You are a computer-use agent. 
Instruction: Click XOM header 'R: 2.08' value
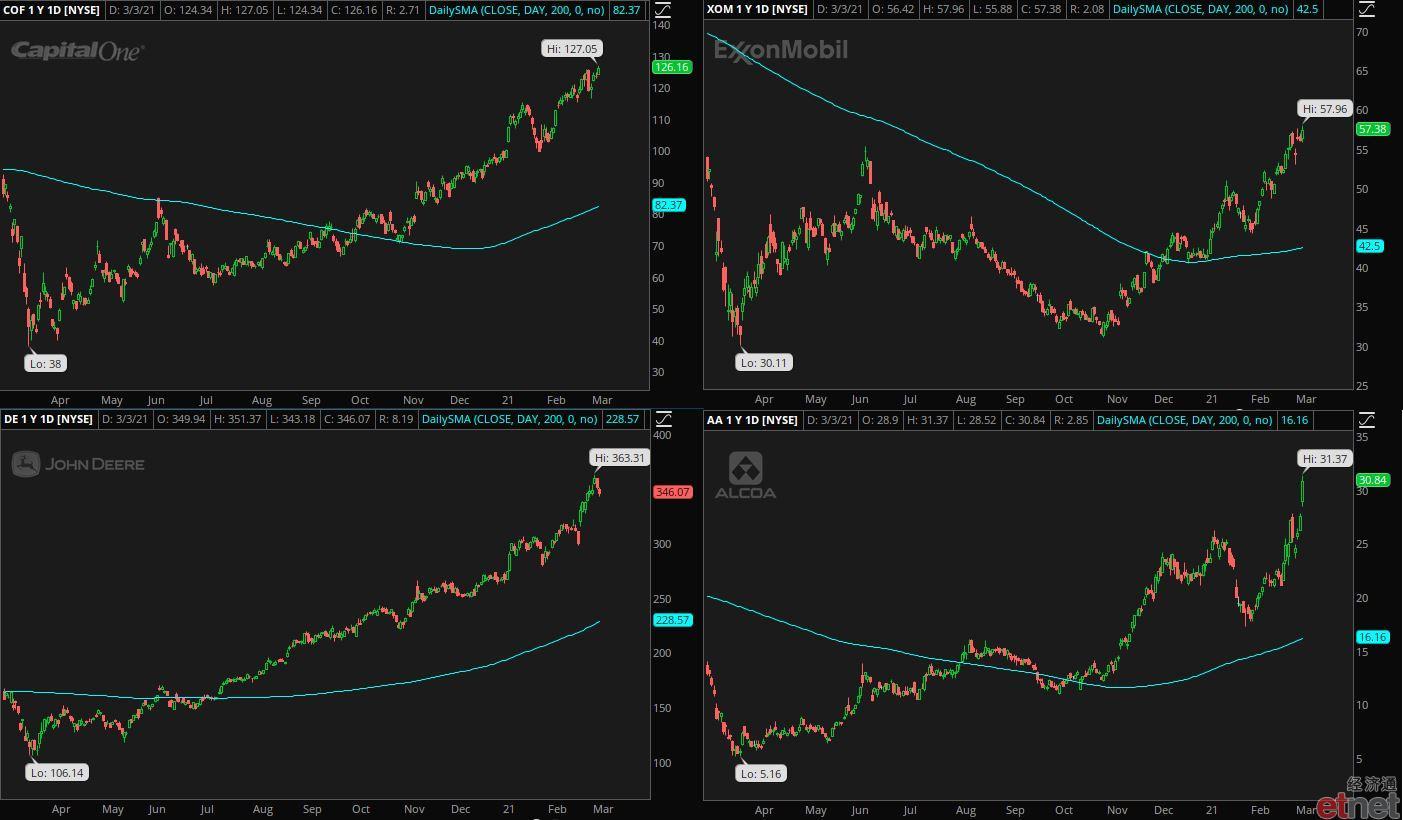pos(1088,10)
